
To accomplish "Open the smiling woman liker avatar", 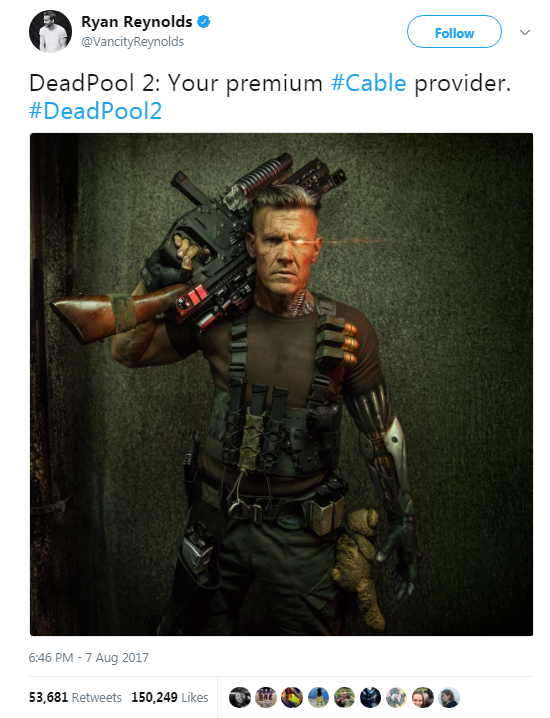I will pos(423,697).
